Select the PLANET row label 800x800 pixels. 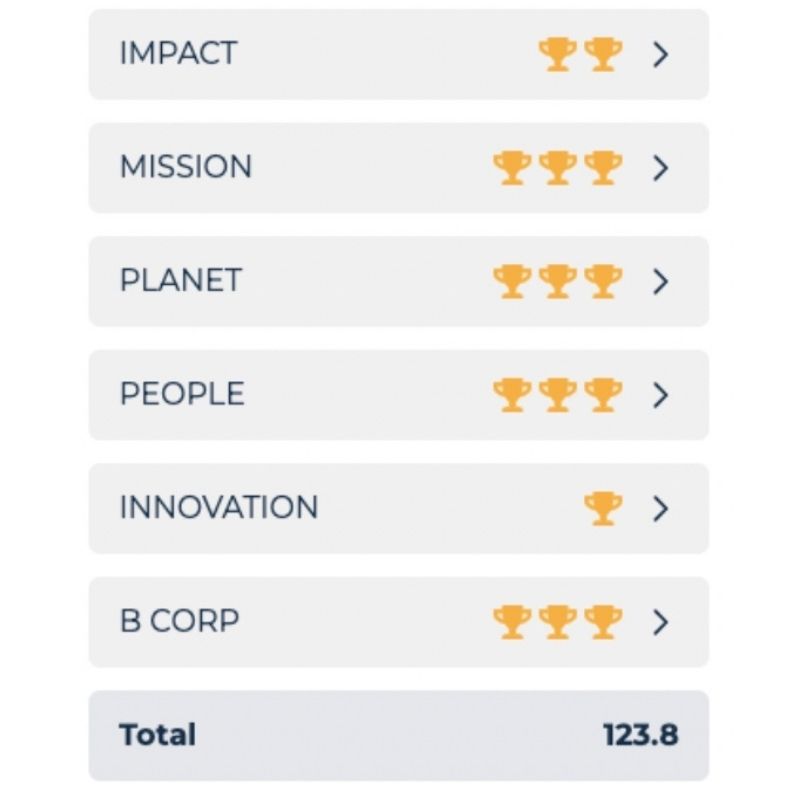pos(180,281)
